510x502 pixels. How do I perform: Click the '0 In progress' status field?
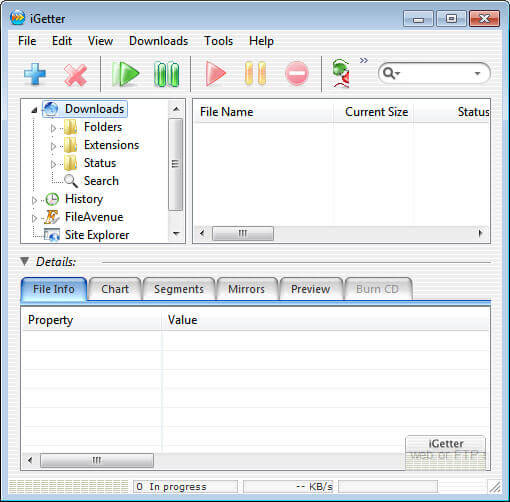coord(185,487)
